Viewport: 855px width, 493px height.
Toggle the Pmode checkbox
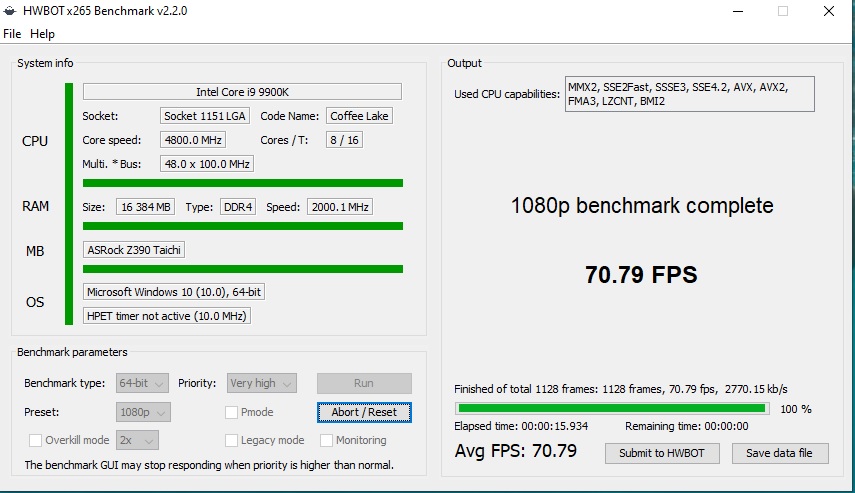[x=231, y=412]
